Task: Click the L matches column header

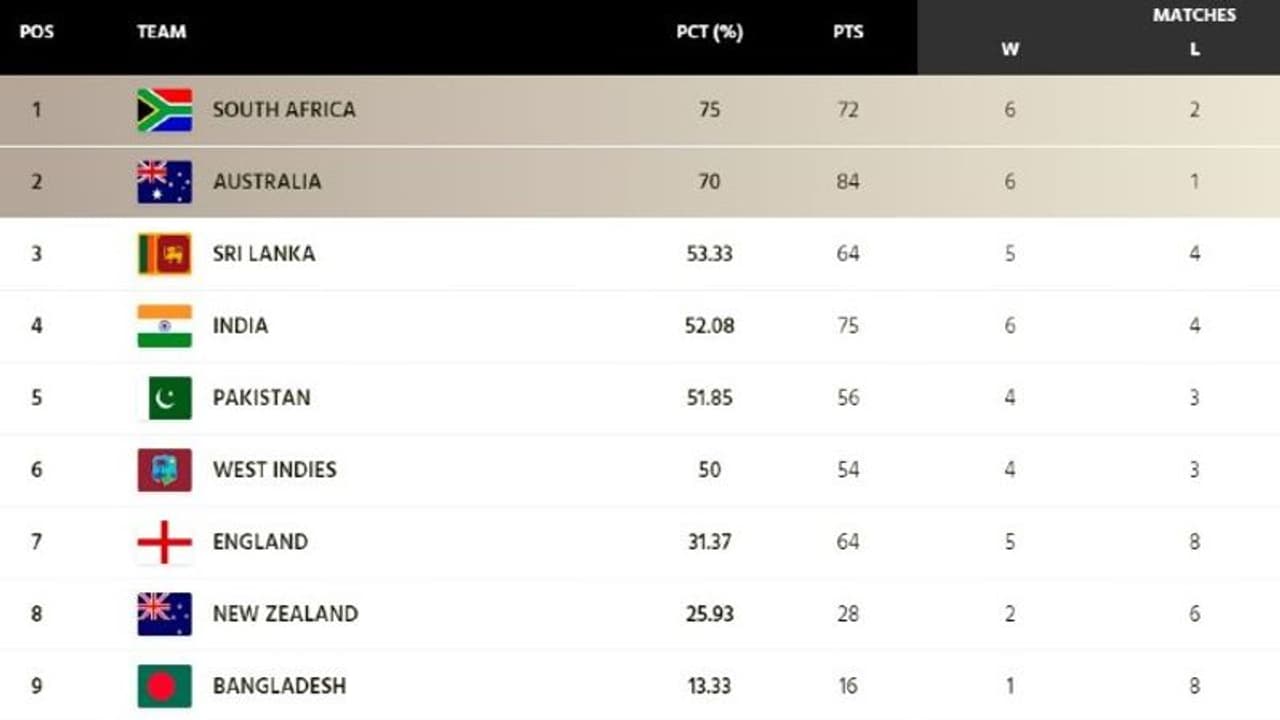Action: click(x=1194, y=49)
